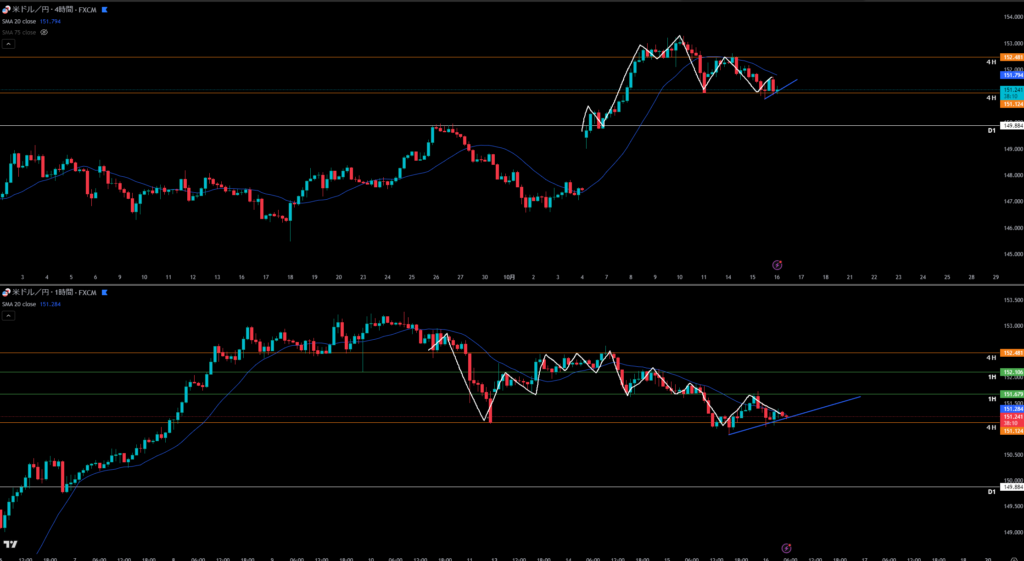The height and width of the screenshot is (561, 1024).
Task: Click the purple event icon on the upper chart's time axis
Action: [778, 265]
